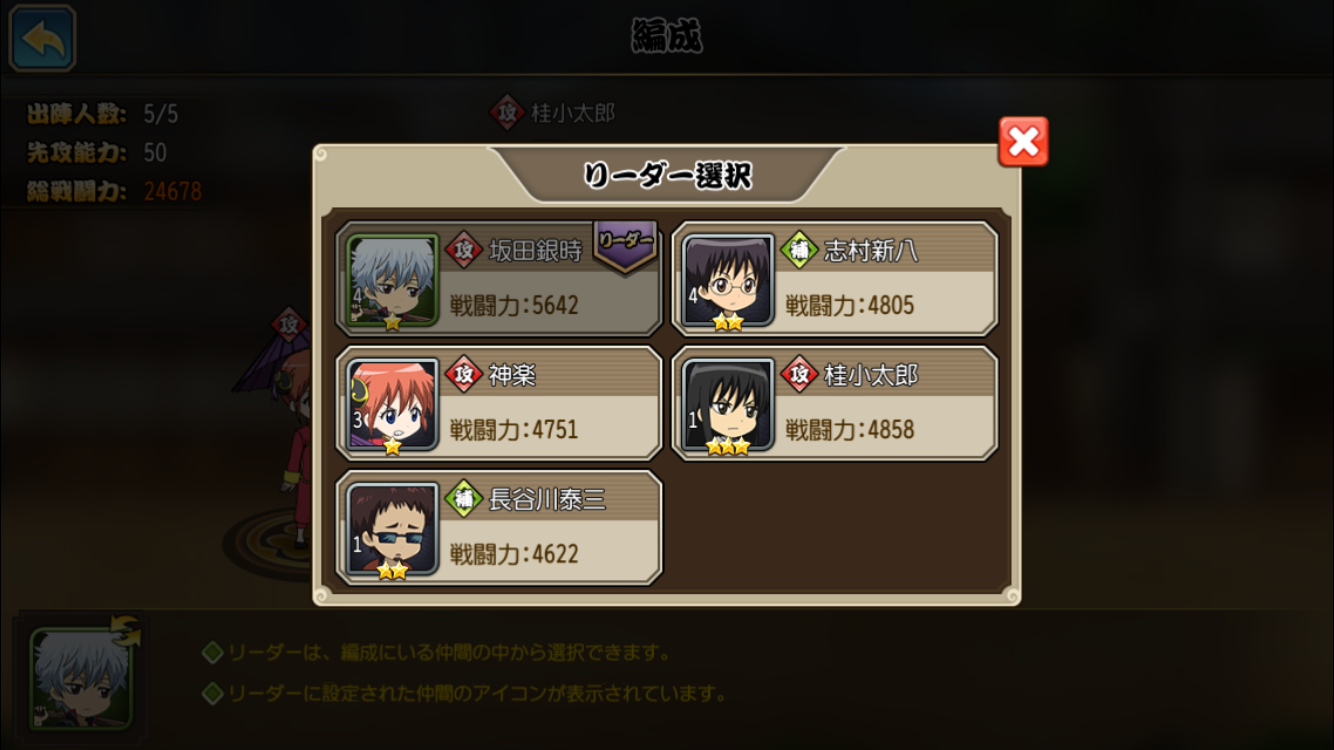Pick the 神楽 戦闘力:4751 card
Image resolution: width=1334 pixels, height=750 pixels.
pyautogui.click(x=499, y=403)
